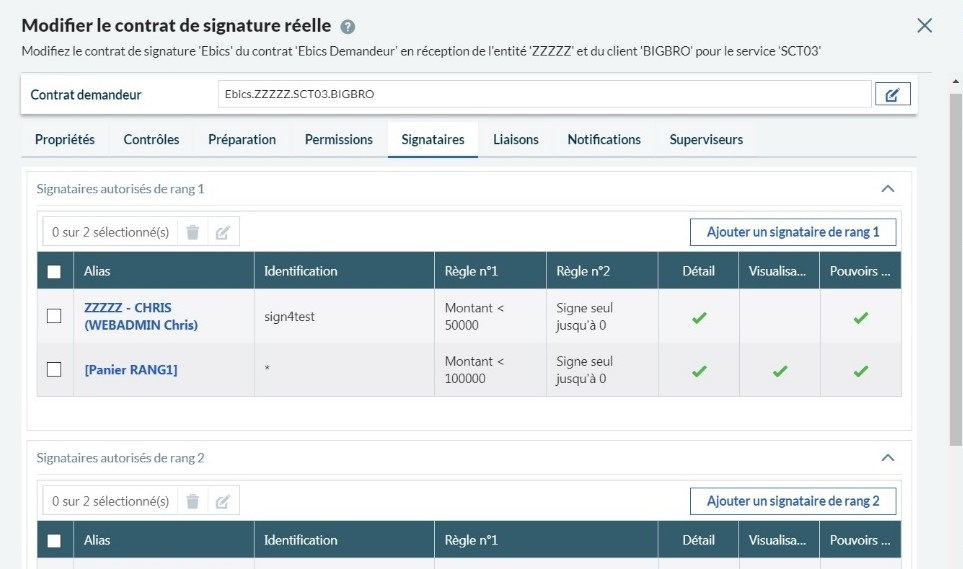Open the [Panier RANG1] alias link
963x569 pixels.
pos(131,370)
